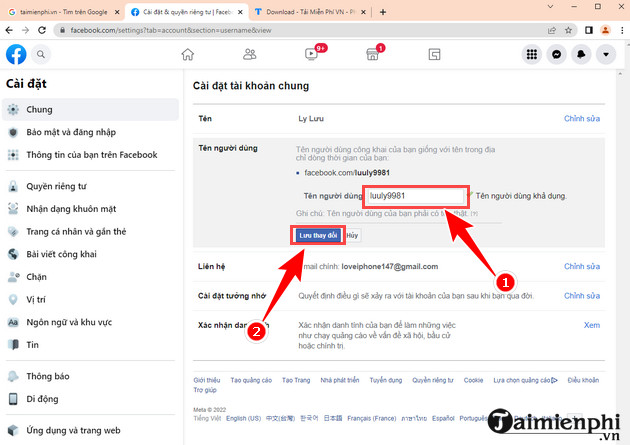Screen dimensions: 630x445
Task: Open the Nhà phát triển footer link
Action: tap(340, 380)
